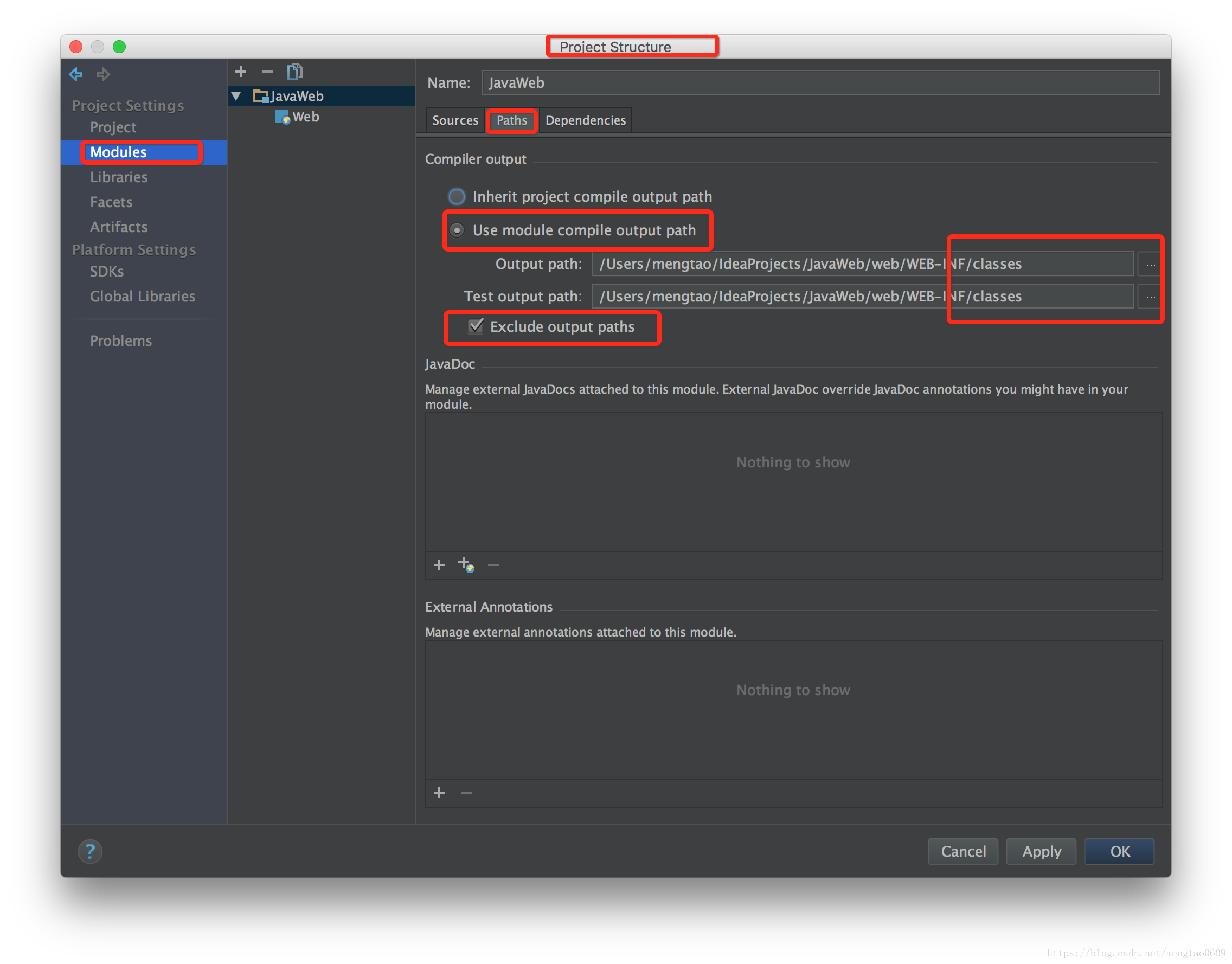Browse for Test output path with ellipsis

(1150, 297)
